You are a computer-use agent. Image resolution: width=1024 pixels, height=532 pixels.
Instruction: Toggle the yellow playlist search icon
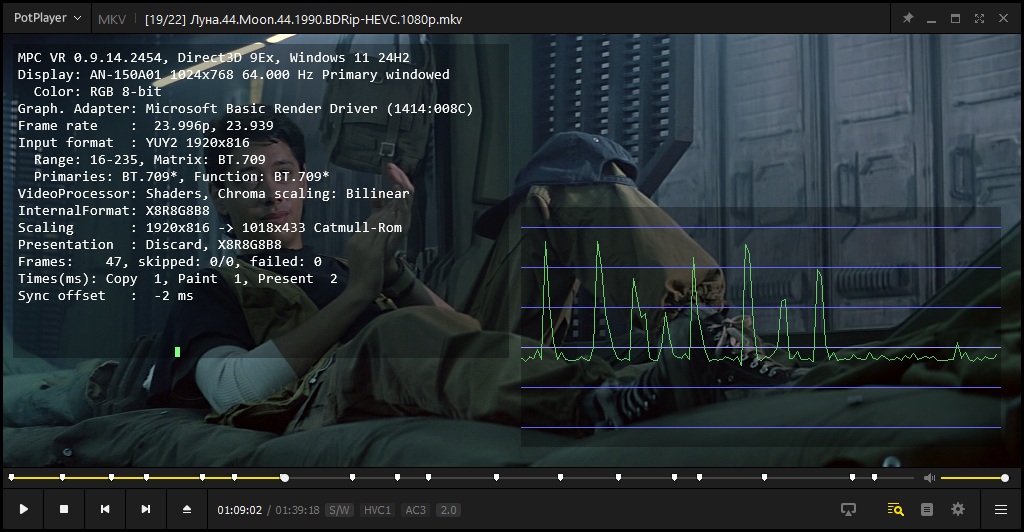click(x=895, y=509)
